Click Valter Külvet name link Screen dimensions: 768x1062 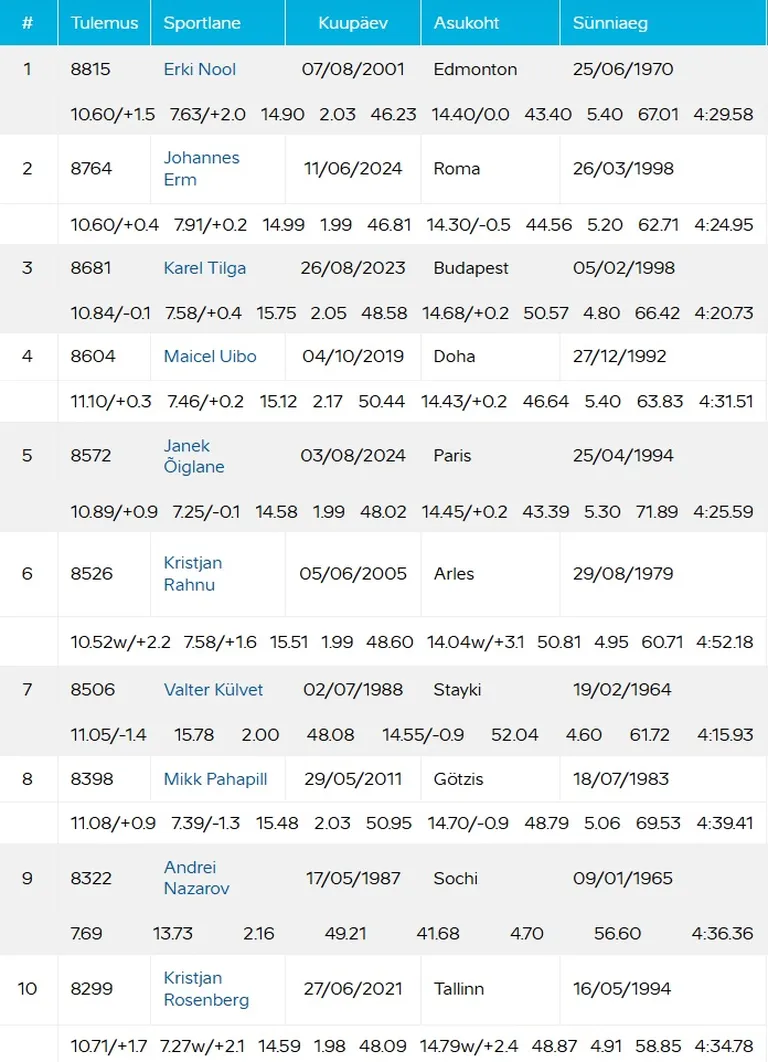coord(212,689)
